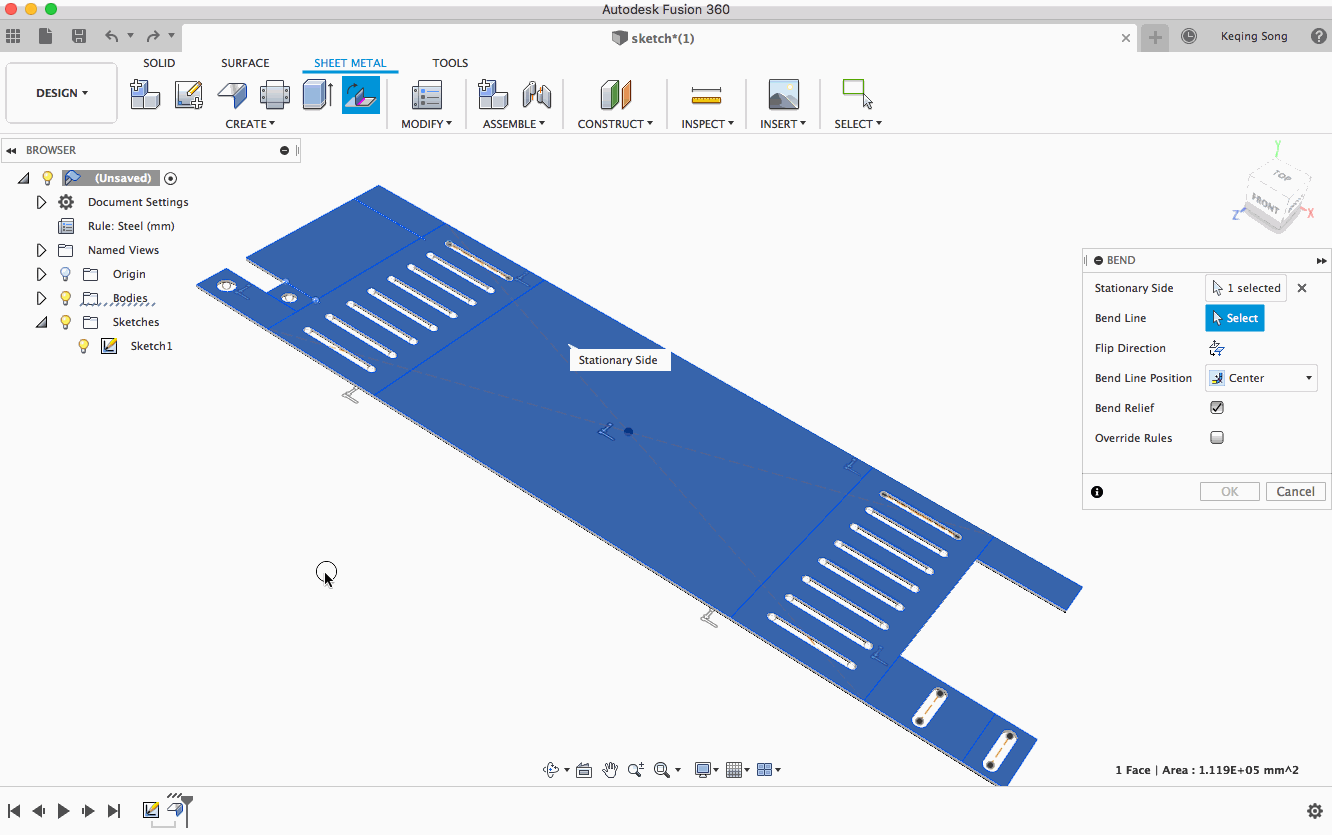Enable the Override Rules checkbox
The width and height of the screenshot is (1332, 835).
coord(1217,438)
